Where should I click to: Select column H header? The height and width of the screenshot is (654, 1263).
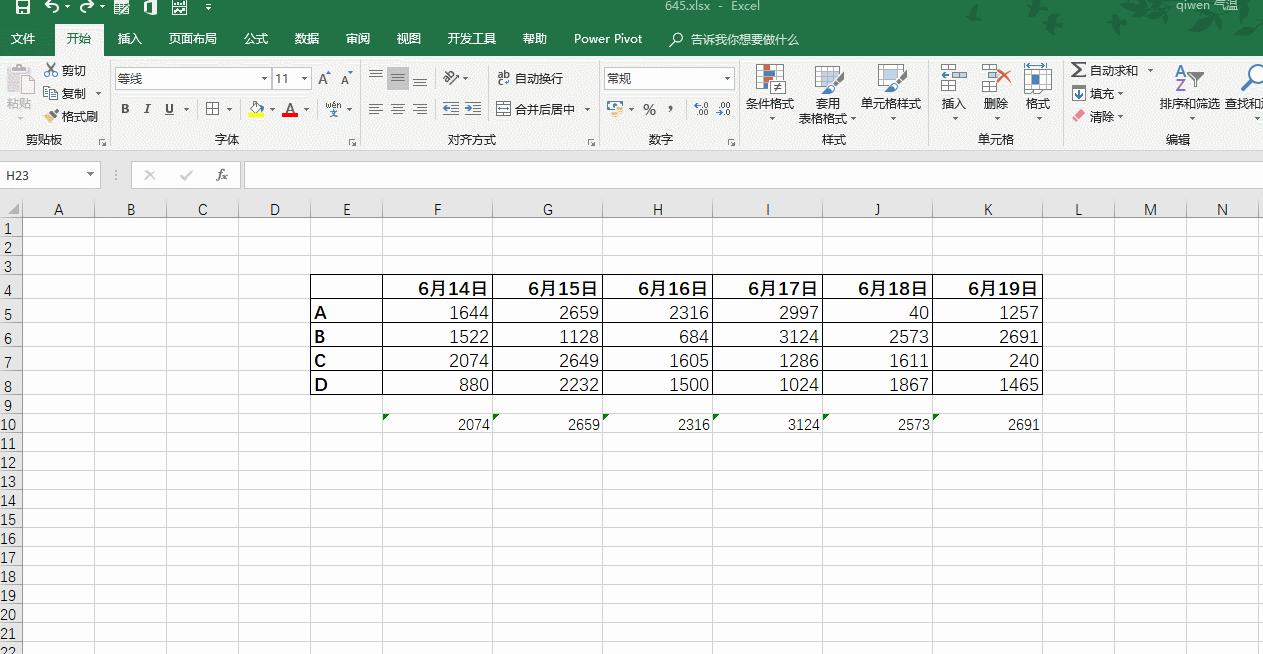[657, 209]
